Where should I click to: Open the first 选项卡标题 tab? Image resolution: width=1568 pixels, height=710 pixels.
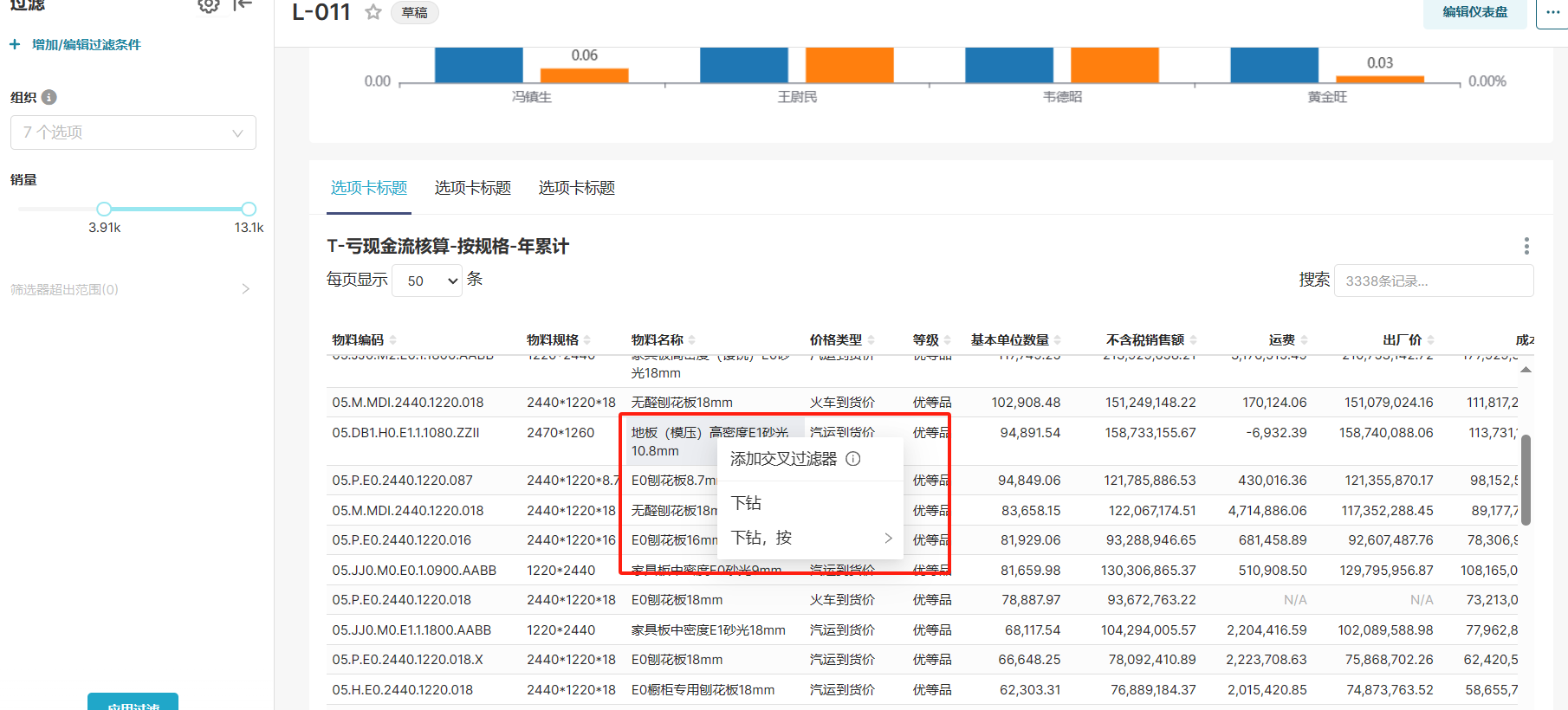click(x=369, y=188)
